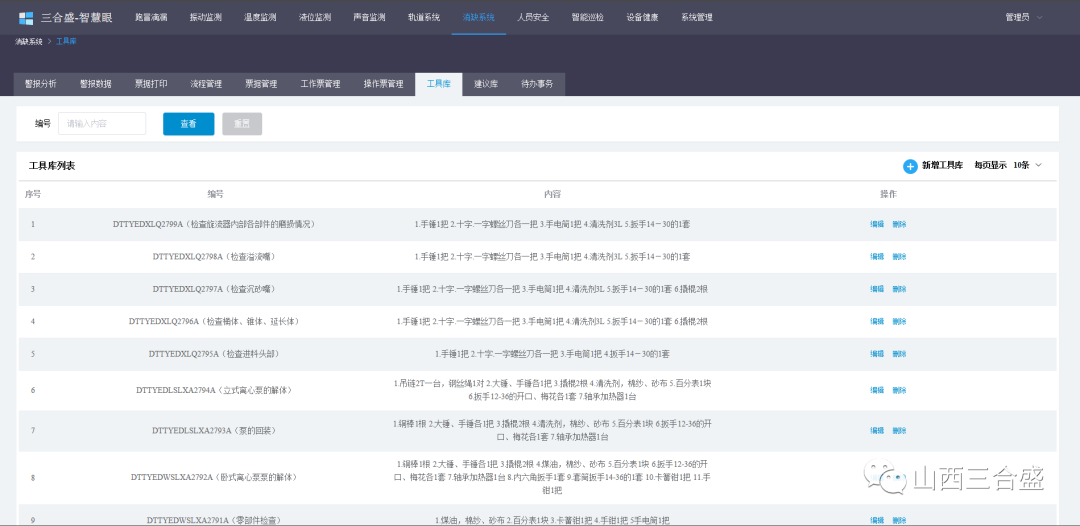Delete row 2 DTTYEDXLQ2798A
This screenshot has height=526, width=1080.
tap(900, 256)
